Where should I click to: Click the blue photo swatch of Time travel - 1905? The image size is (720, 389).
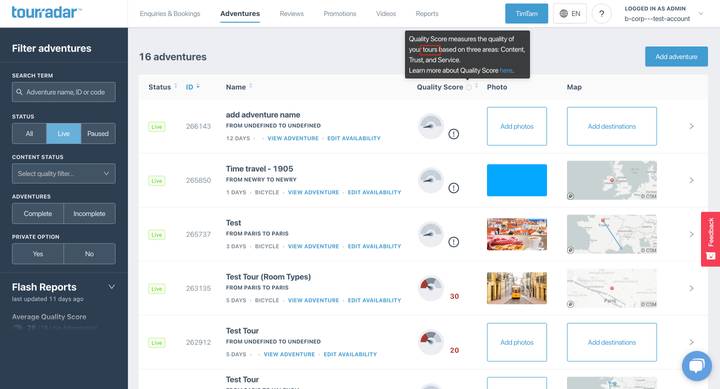tap(517, 180)
